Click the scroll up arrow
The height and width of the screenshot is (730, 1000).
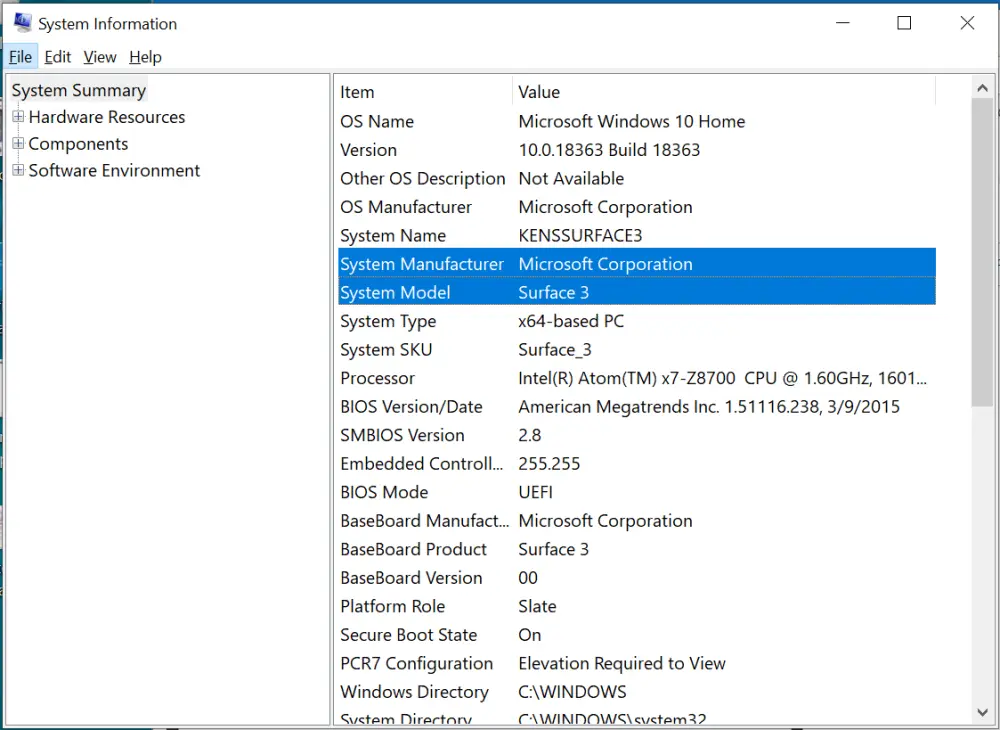[x=982, y=89]
